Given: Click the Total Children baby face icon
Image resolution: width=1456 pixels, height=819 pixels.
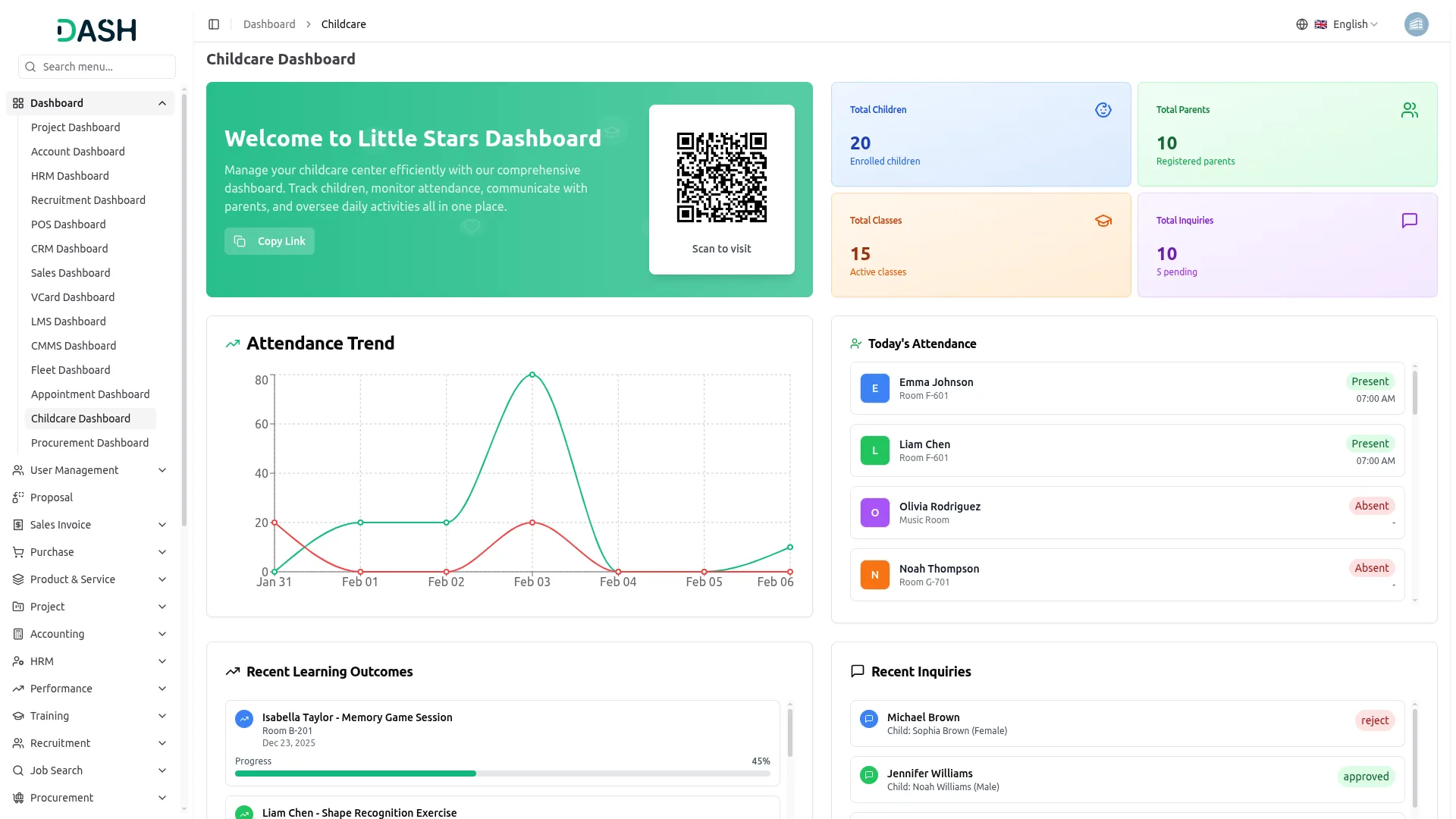Looking at the screenshot, I should point(1103,110).
